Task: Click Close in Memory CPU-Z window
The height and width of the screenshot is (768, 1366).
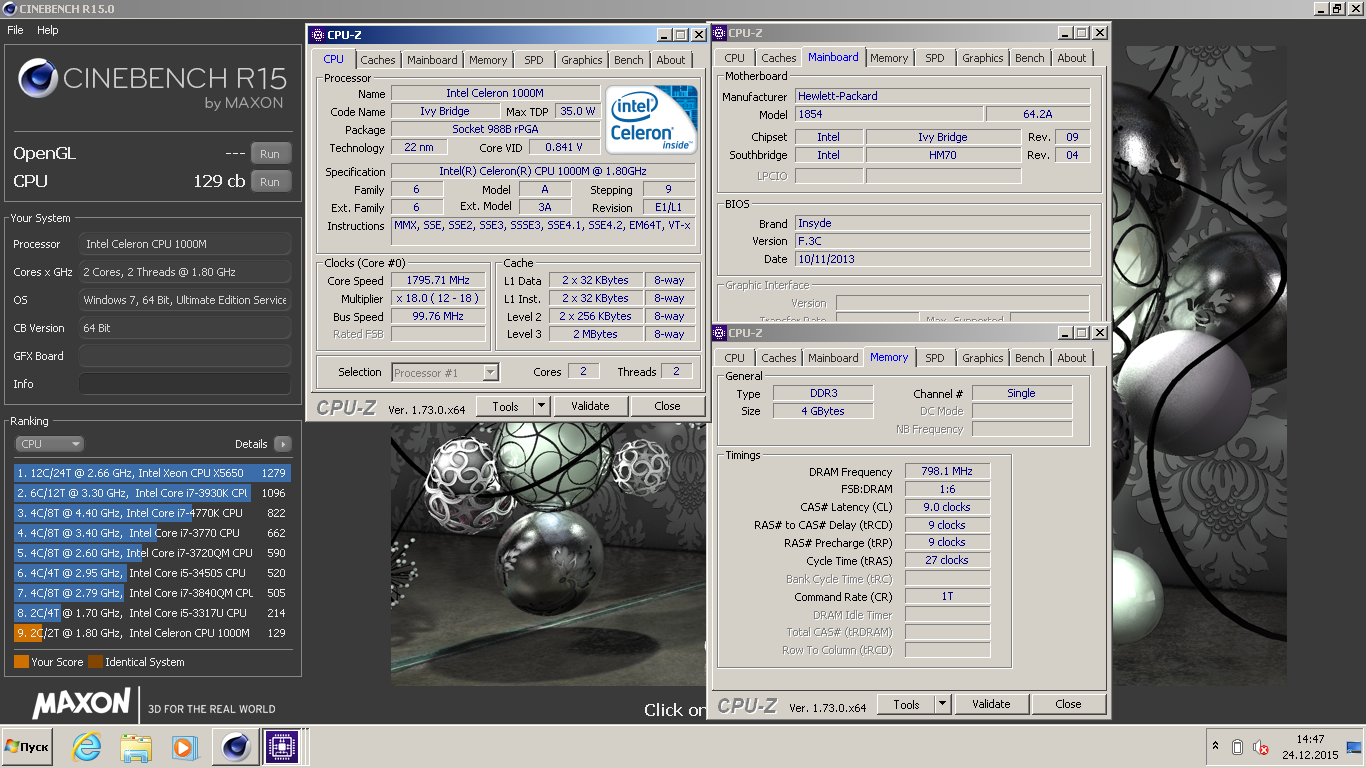Action: tap(1068, 704)
